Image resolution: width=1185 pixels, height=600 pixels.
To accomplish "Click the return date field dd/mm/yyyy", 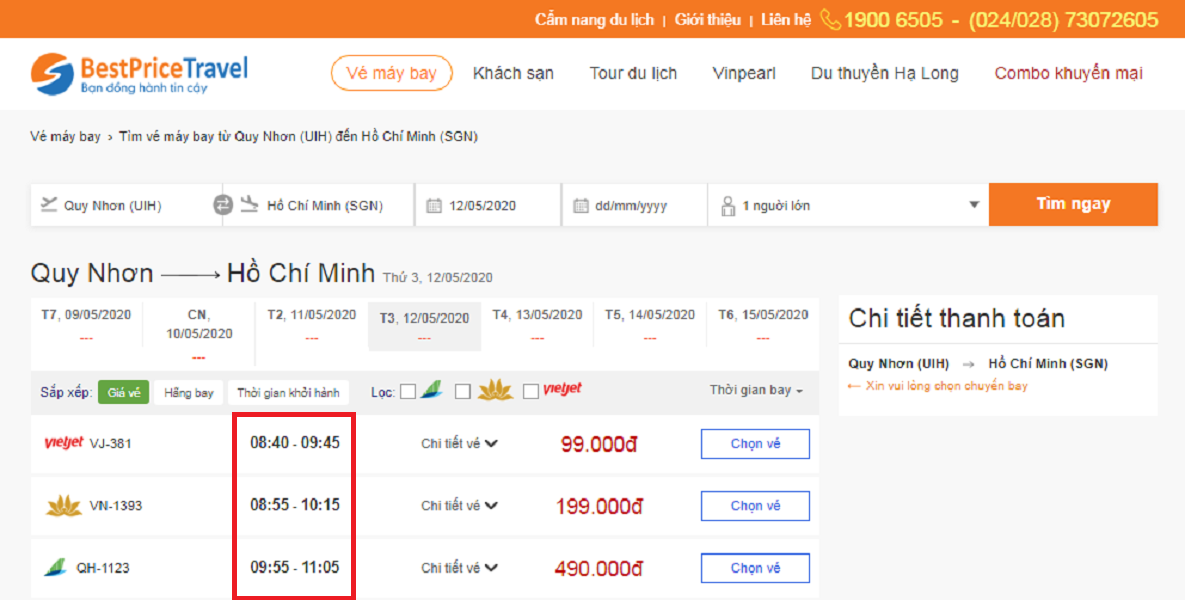I will (x=635, y=205).
